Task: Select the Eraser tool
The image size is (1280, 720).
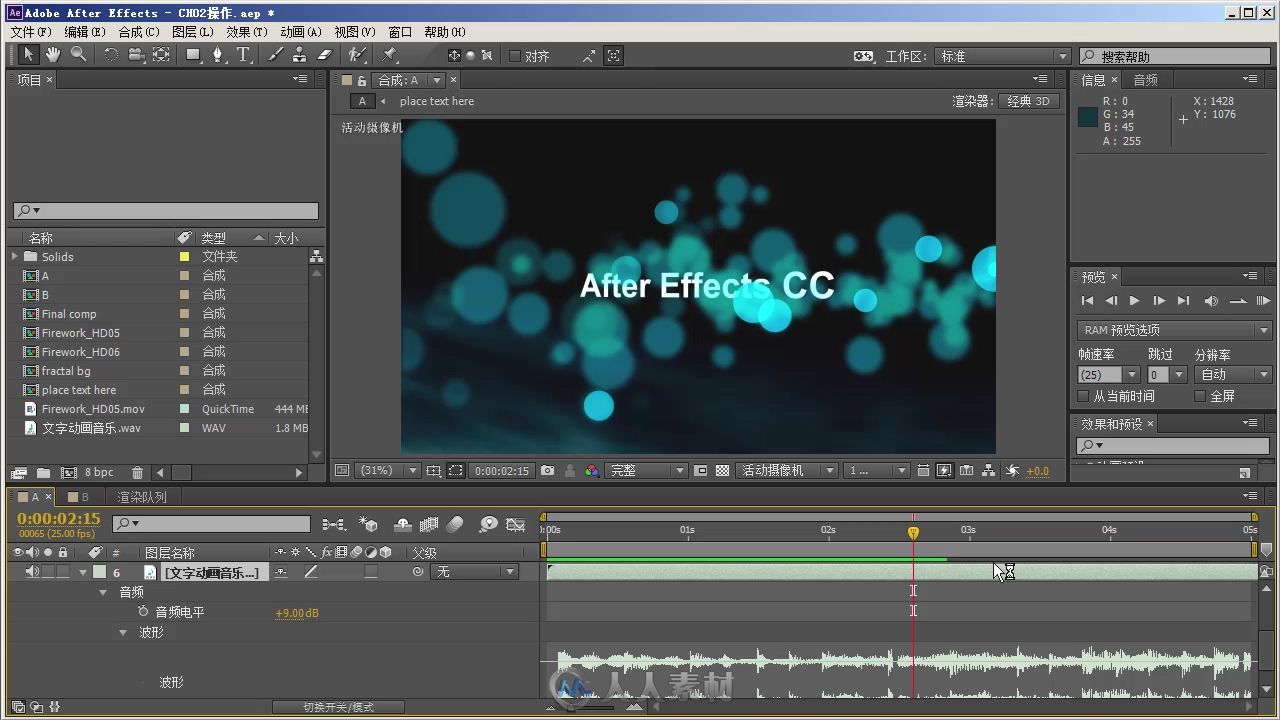Action: pos(324,55)
